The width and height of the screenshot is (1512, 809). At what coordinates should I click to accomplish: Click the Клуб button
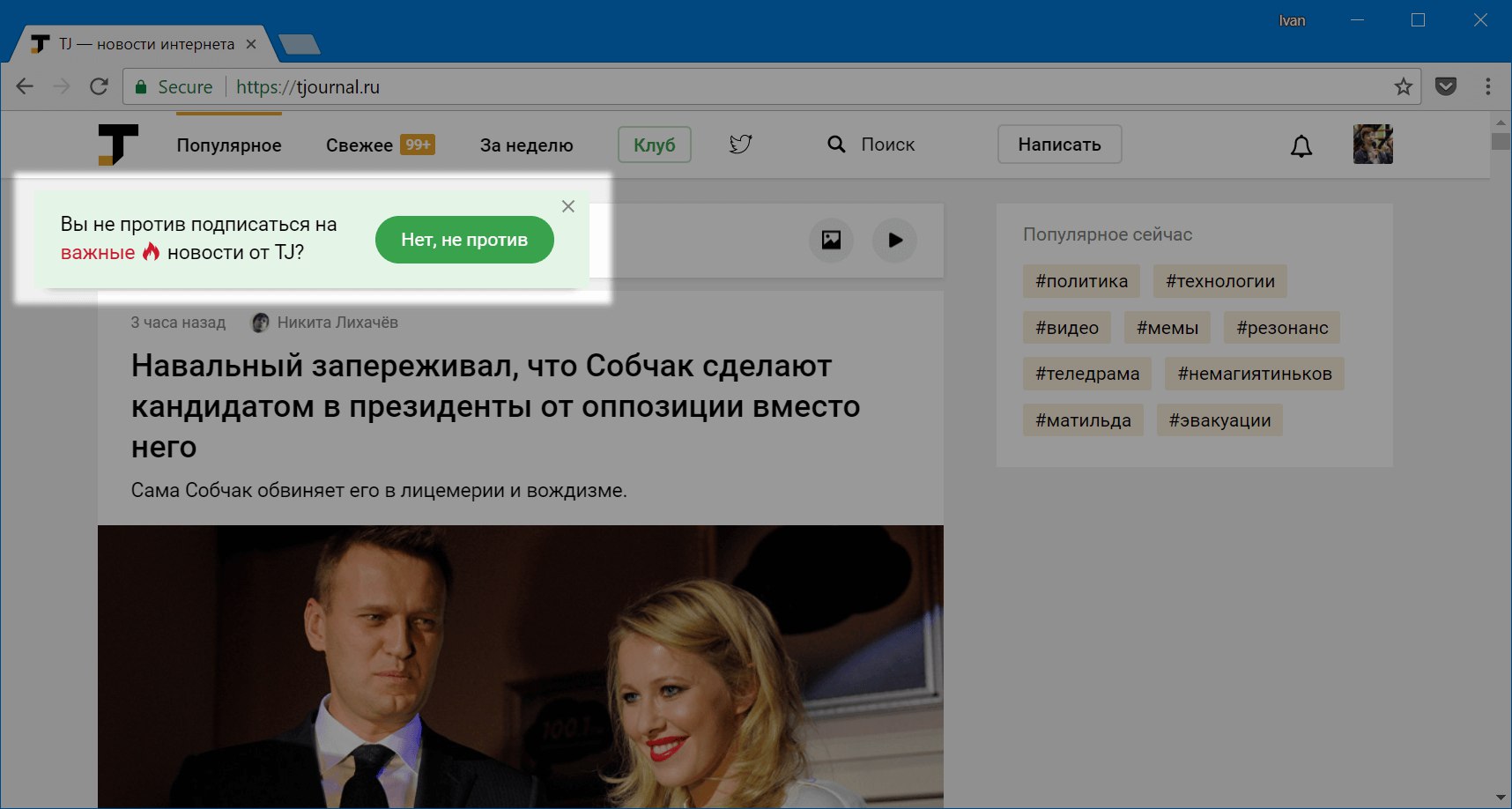655,145
